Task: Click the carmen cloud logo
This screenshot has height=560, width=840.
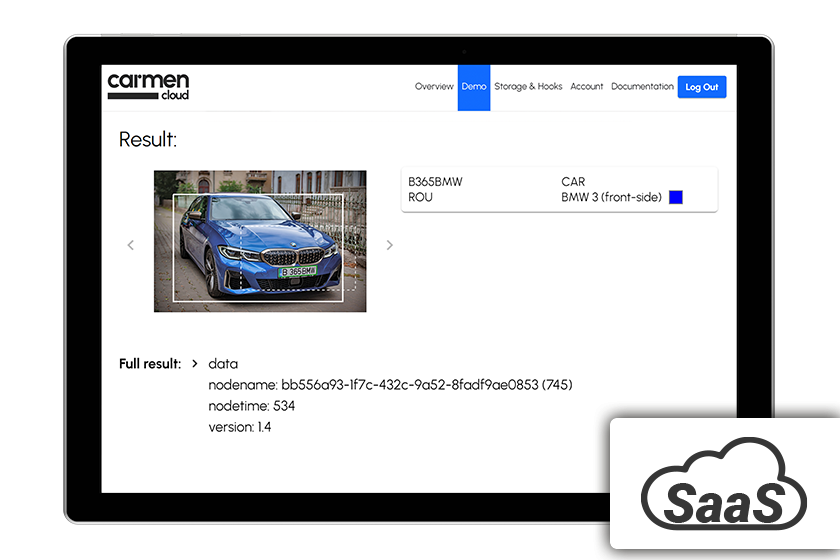Action: point(148,87)
